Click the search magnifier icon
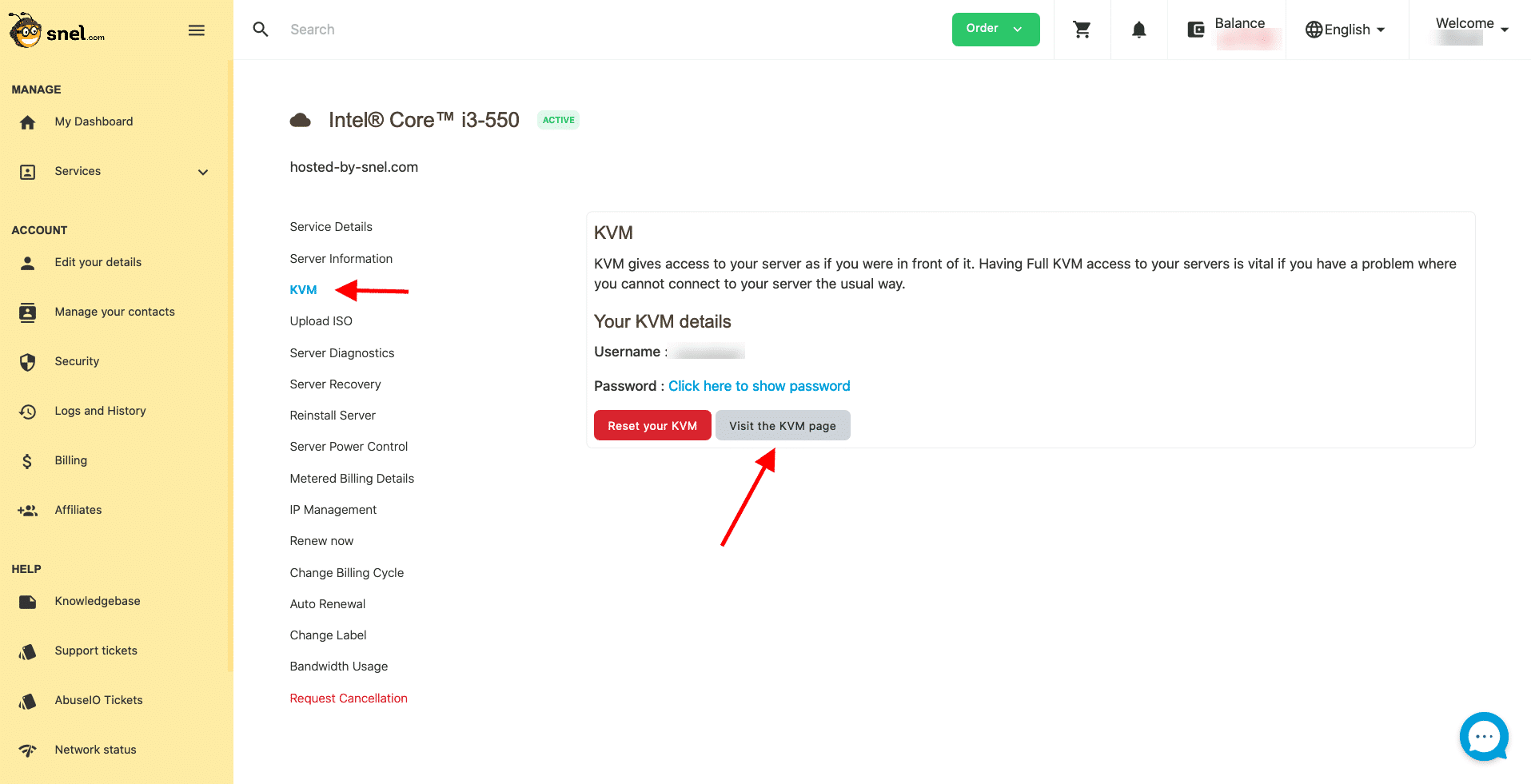Image resolution: width=1531 pixels, height=784 pixels. click(261, 30)
